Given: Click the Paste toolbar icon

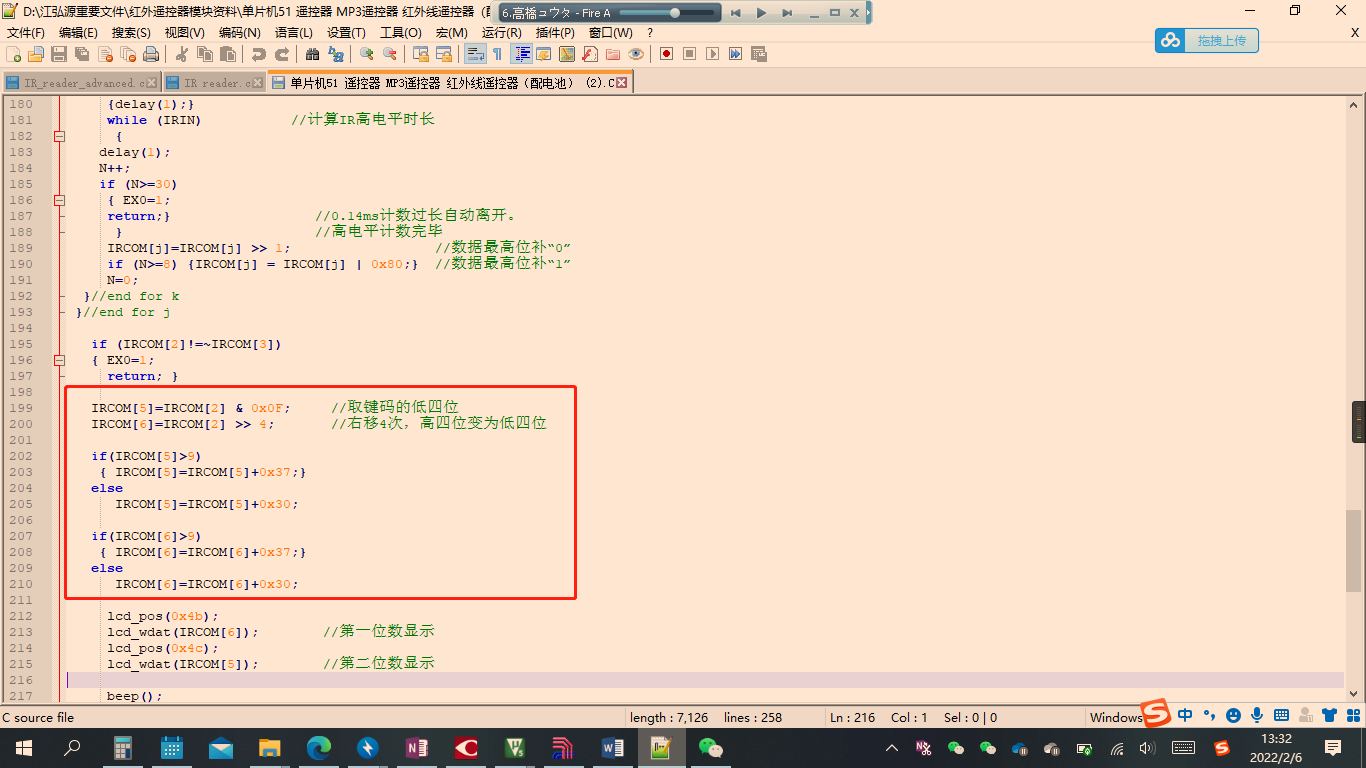Looking at the screenshot, I should pyautogui.click(x=228, y=54).
